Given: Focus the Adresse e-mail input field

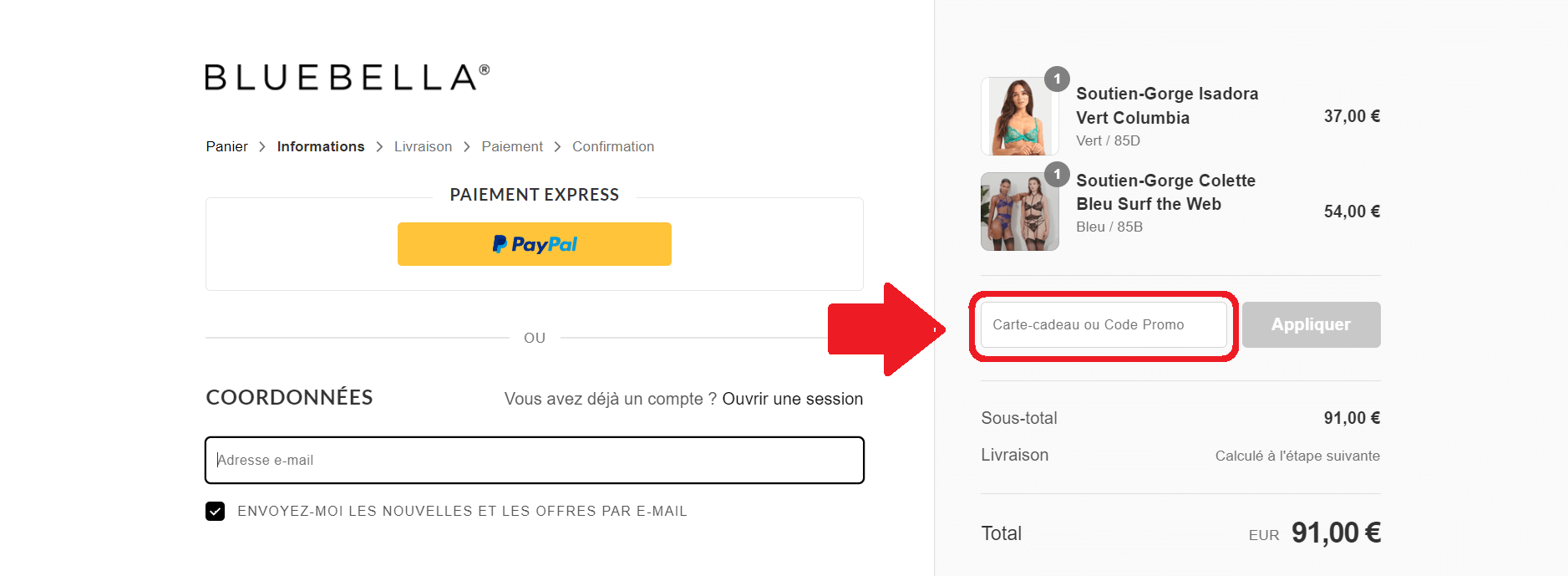Looking at the screenshot, I should point(534,460).
